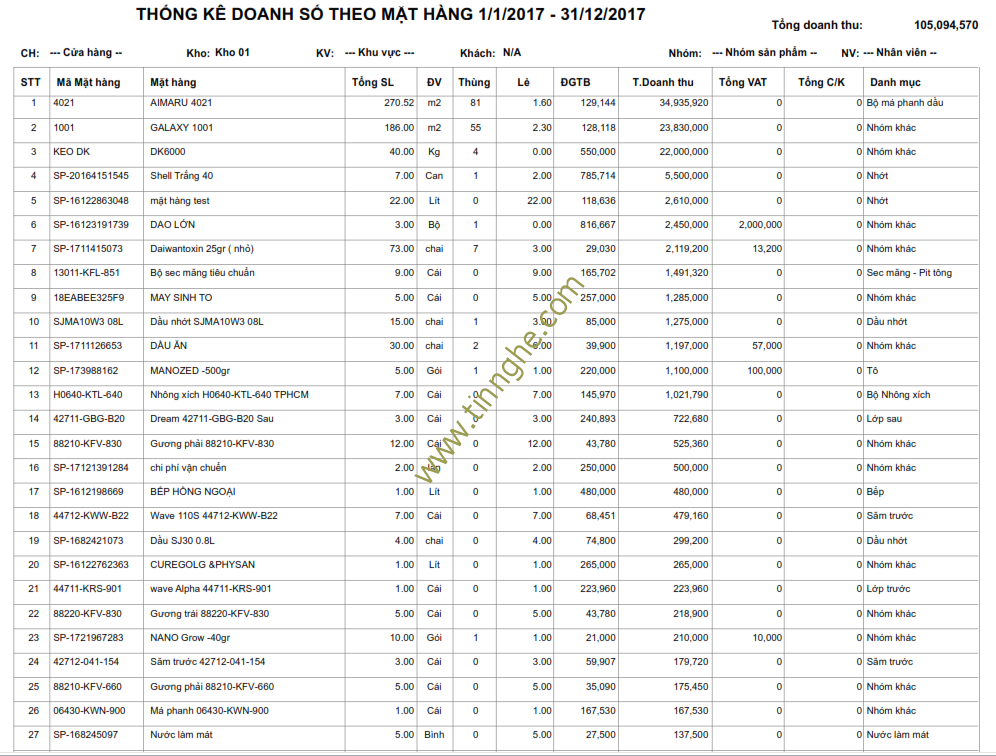Click the total revenue value 105,094,570
The width and height of the screenshot is (996, 756).
(x=946, y=25)
